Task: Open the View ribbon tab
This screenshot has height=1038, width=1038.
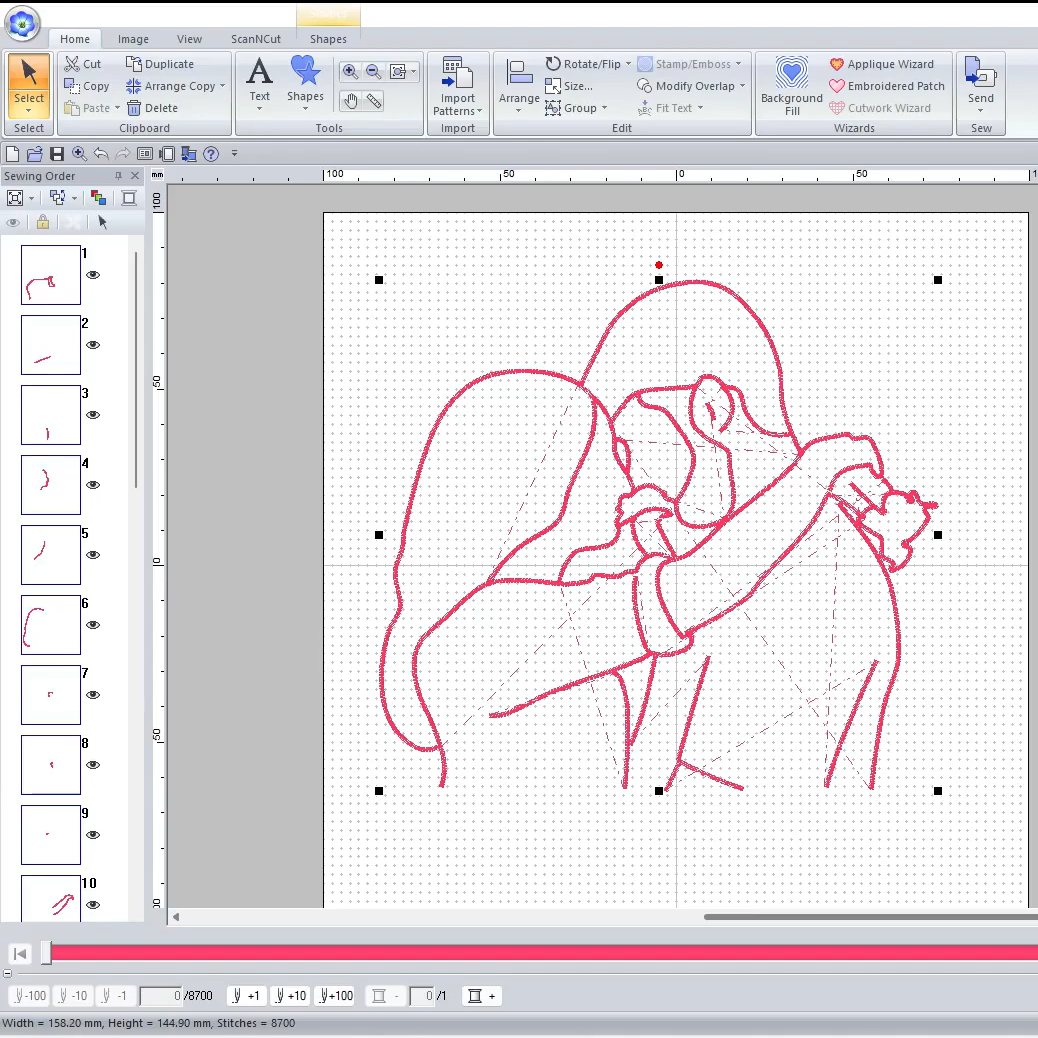Action: pos(189,39)
